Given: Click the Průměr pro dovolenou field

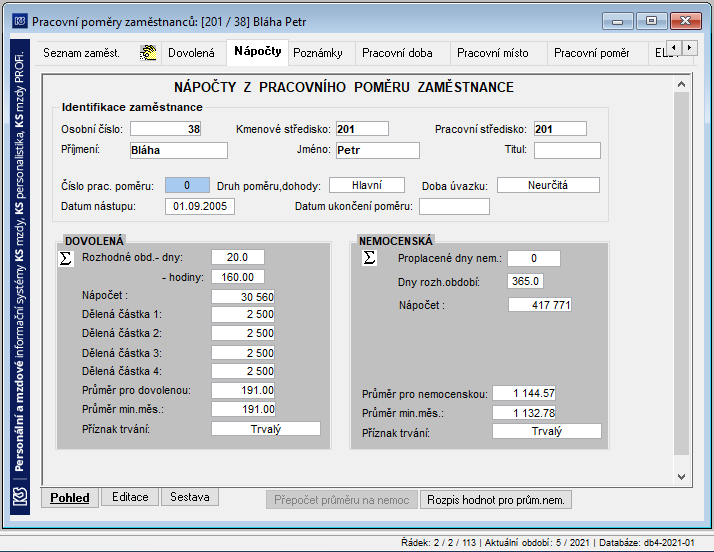Looking at the screenshot, I should [243, 390].
